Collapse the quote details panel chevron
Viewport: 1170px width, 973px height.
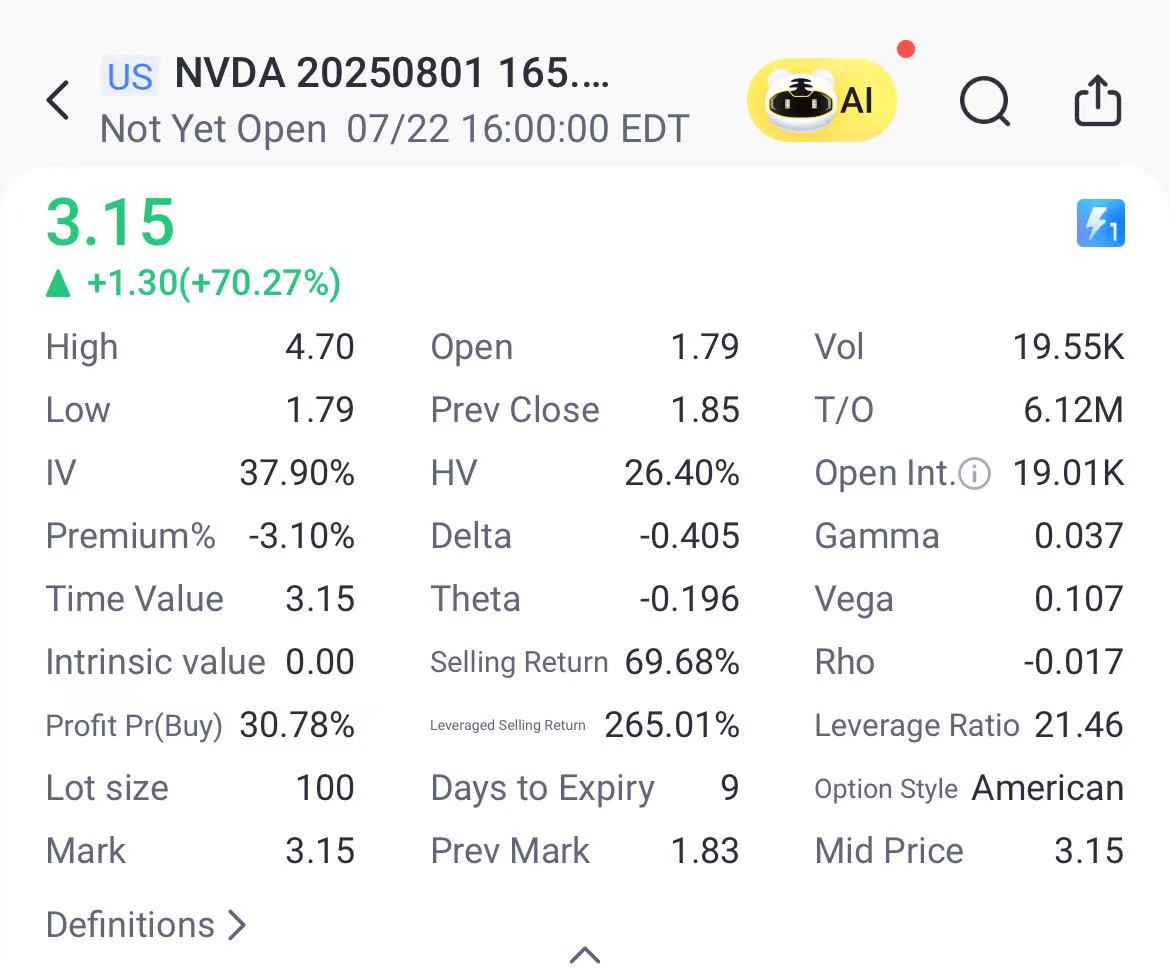[585, 955]
